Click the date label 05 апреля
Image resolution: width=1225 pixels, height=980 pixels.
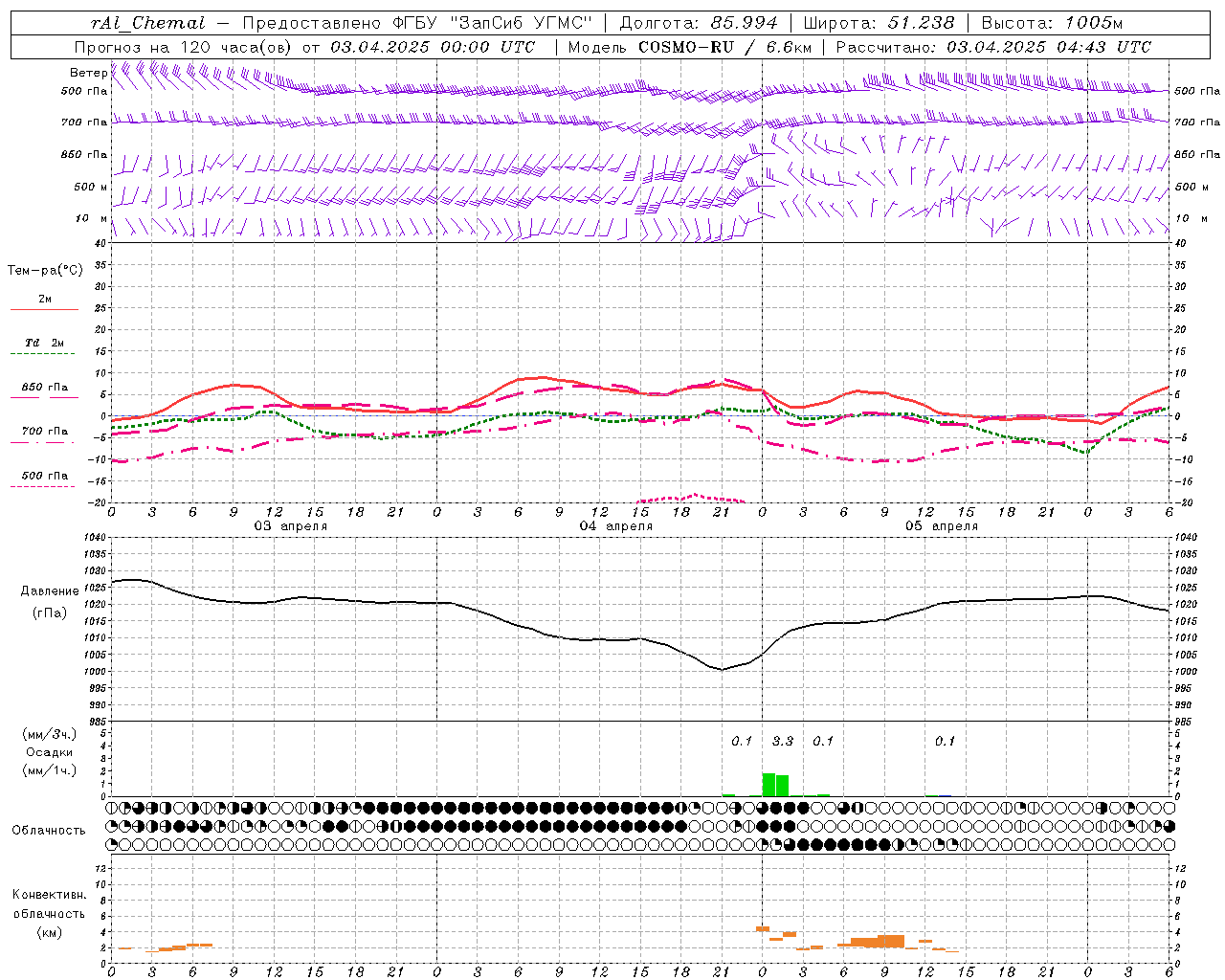coord(942,526)
